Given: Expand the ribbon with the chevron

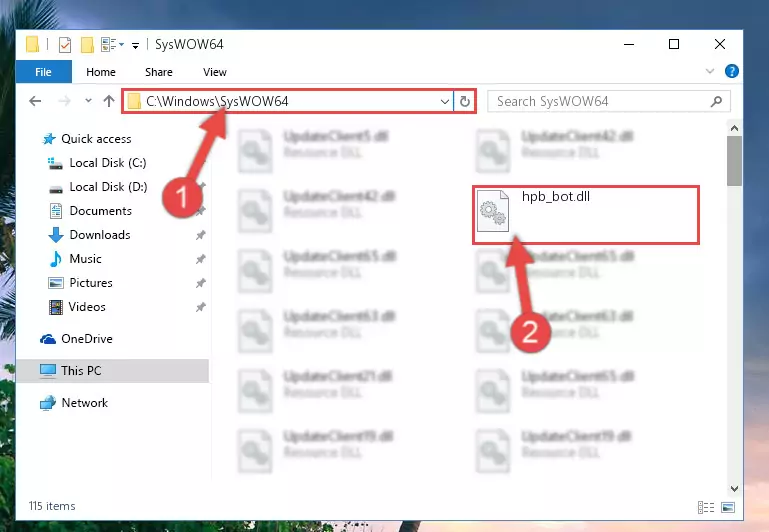Looking at the screenshot, I should coord(709,71).
